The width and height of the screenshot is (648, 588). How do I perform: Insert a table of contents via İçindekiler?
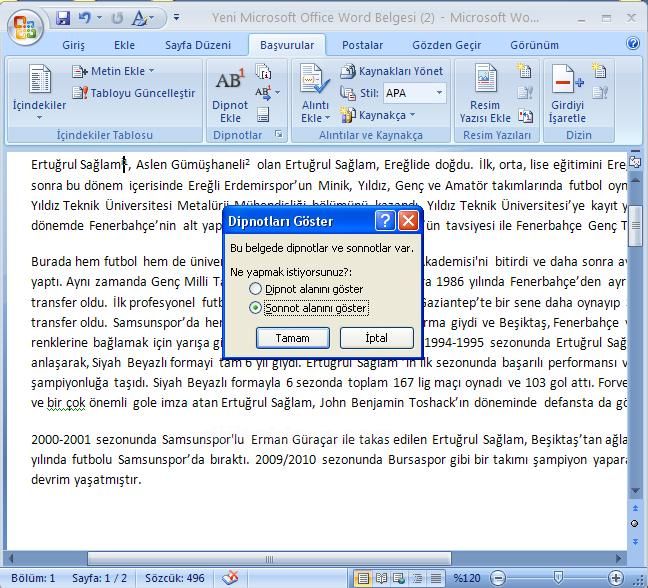pyautogui.click(x=39, y=93)
